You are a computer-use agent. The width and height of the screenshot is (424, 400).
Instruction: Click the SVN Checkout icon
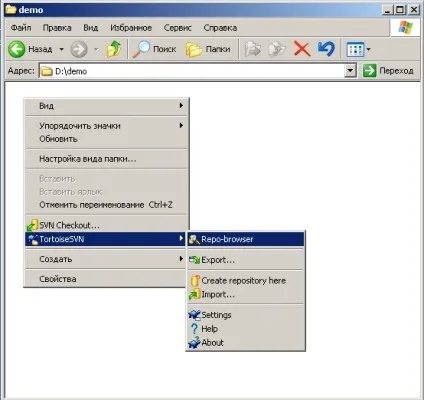tap(32, 226)
